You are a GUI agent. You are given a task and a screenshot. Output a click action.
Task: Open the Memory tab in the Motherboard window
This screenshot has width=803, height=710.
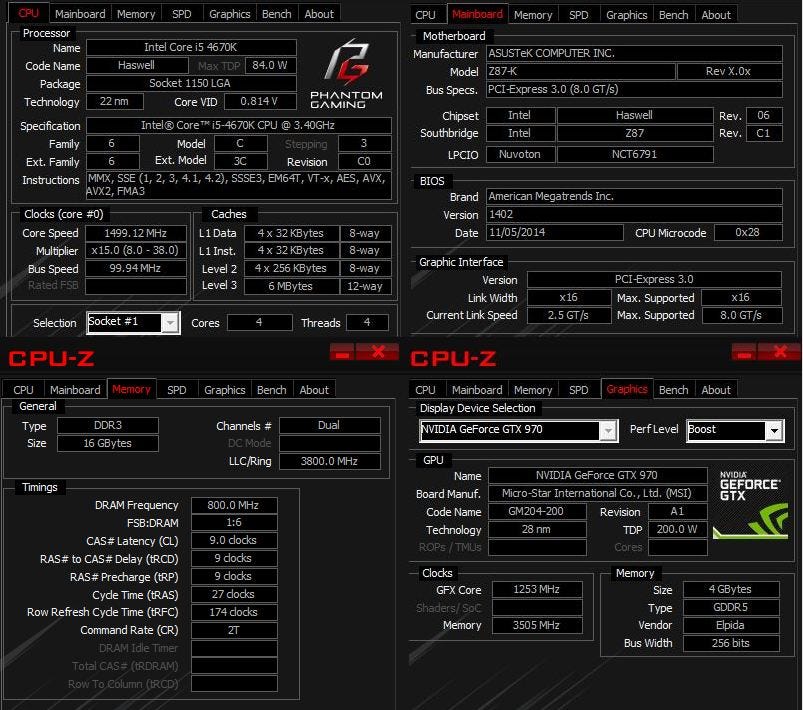533,15
